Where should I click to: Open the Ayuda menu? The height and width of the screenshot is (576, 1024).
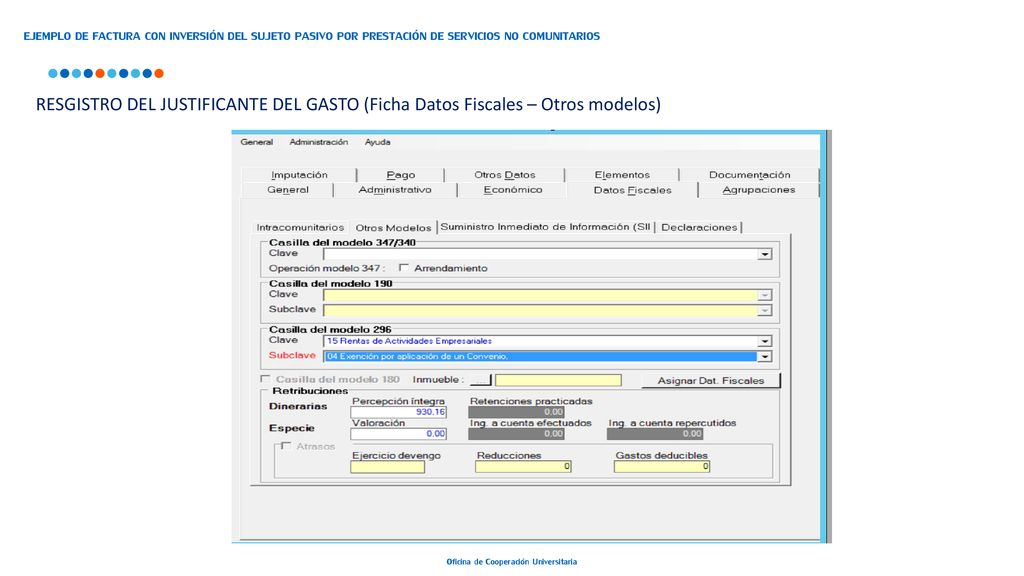(x=377, y=142)
